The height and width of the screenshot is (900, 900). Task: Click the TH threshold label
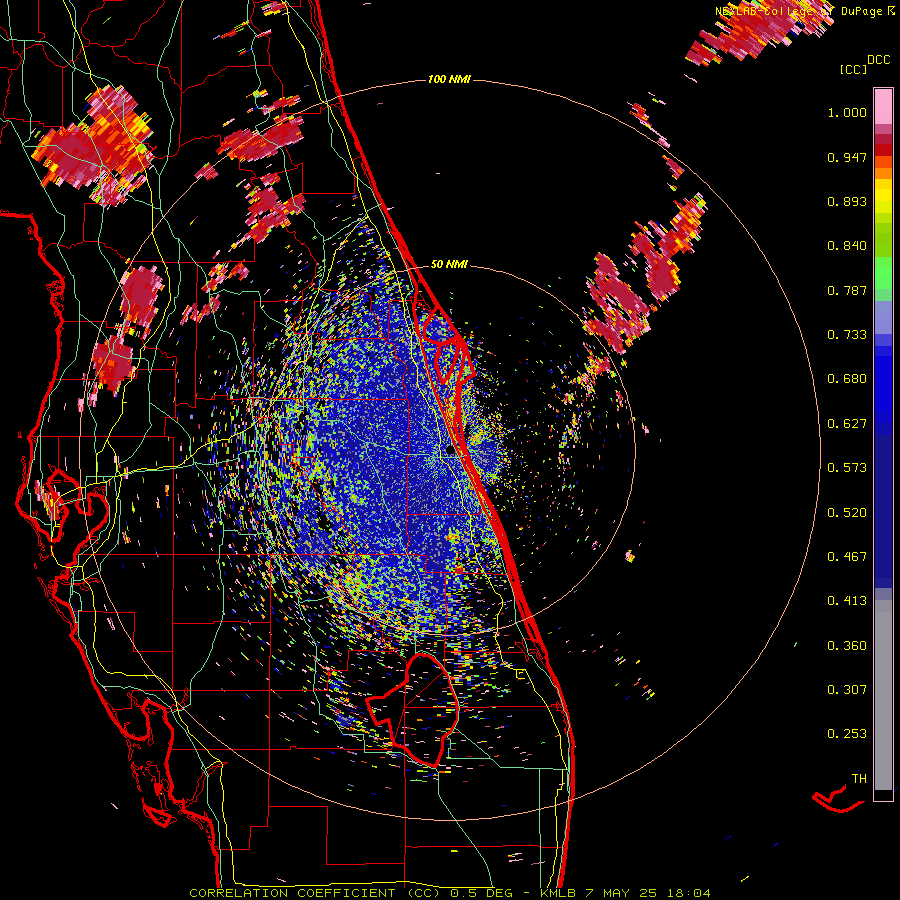859,779
